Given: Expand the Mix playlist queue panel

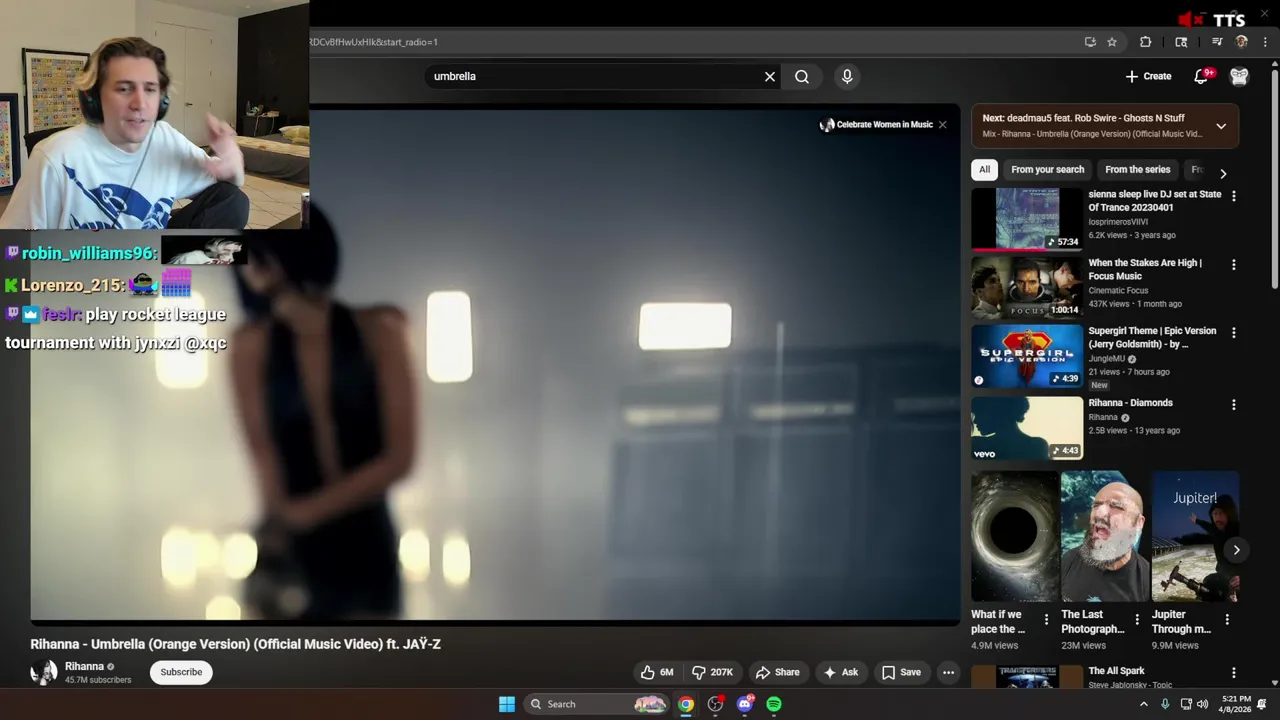Looking at the screenshot, I should click(x=1221, y=126).
